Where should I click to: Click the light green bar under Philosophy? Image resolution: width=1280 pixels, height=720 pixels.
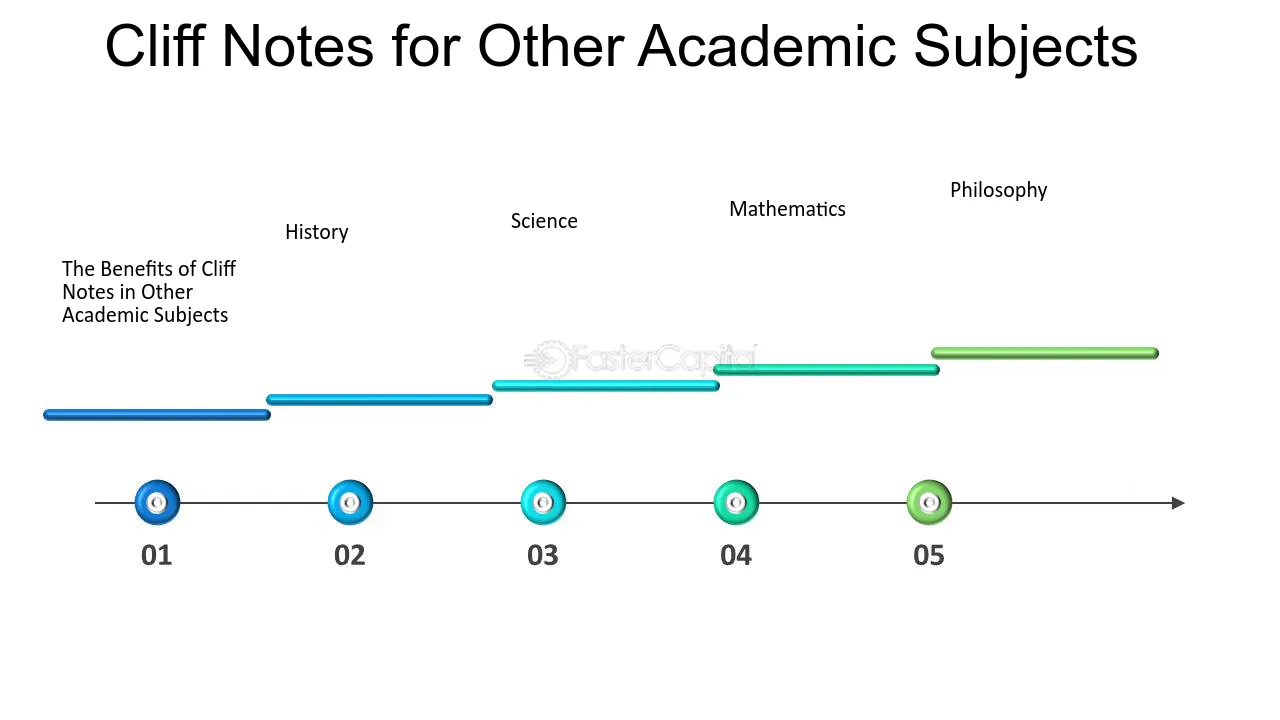pyautogui.click(x=1045, y=353)
